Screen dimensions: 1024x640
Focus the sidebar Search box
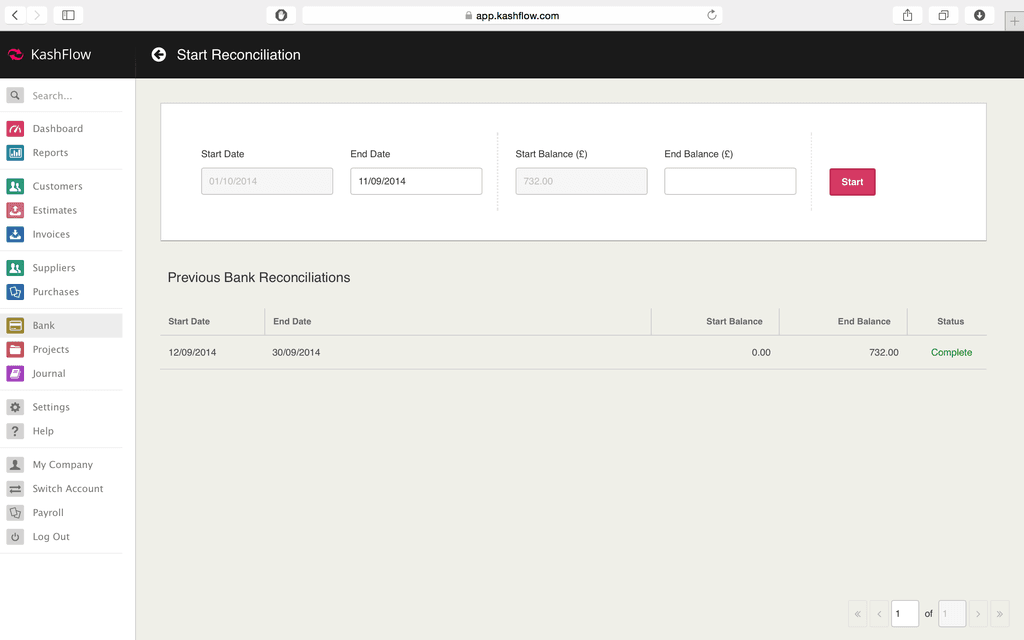pos(70,96)
